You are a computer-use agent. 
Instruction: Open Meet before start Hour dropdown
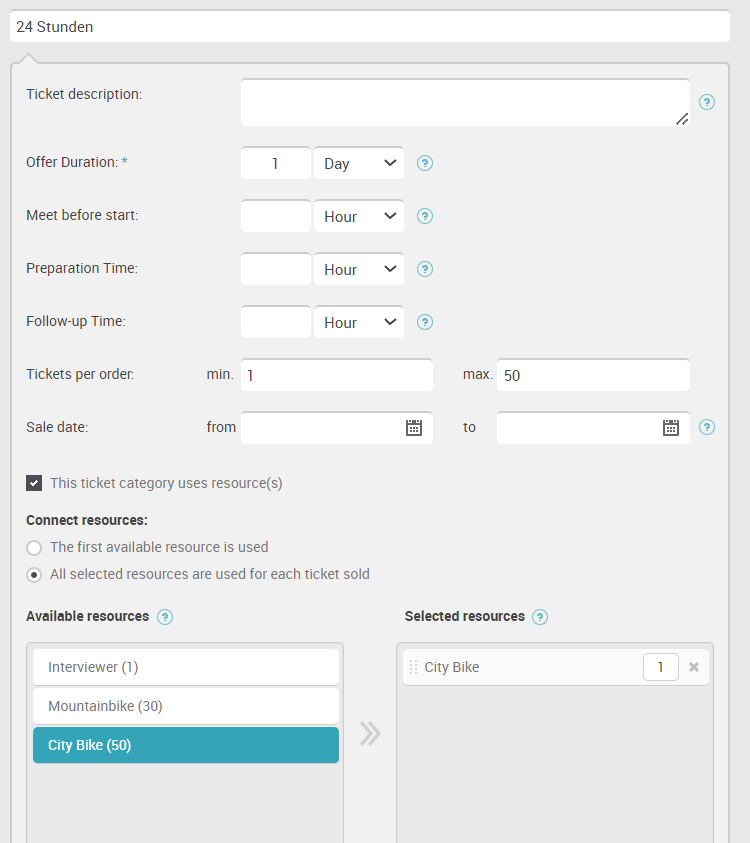359,216
